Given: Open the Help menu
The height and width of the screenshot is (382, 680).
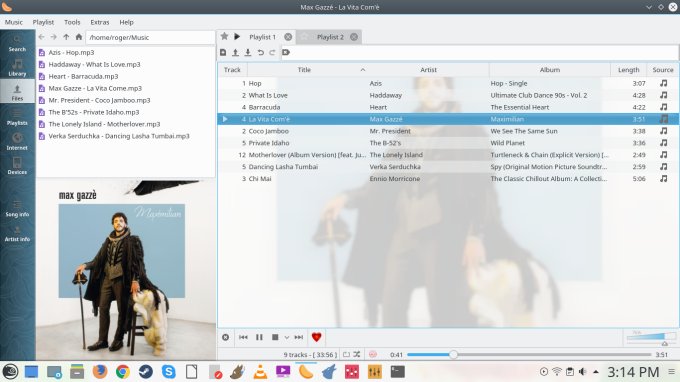Looking at the screenshot, I should [126, 22].
